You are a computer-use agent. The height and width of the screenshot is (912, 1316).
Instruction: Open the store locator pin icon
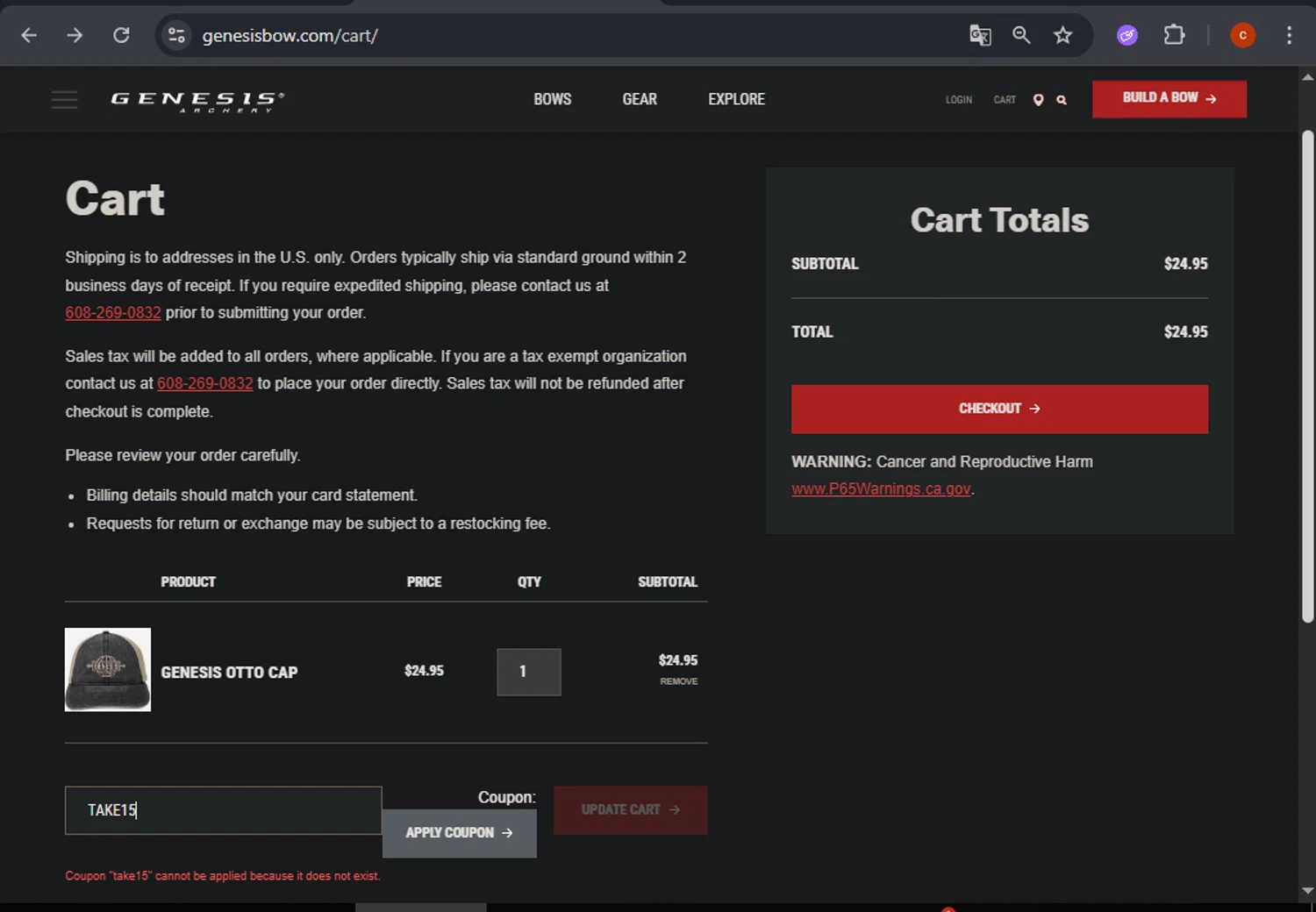pos(1038,100)
